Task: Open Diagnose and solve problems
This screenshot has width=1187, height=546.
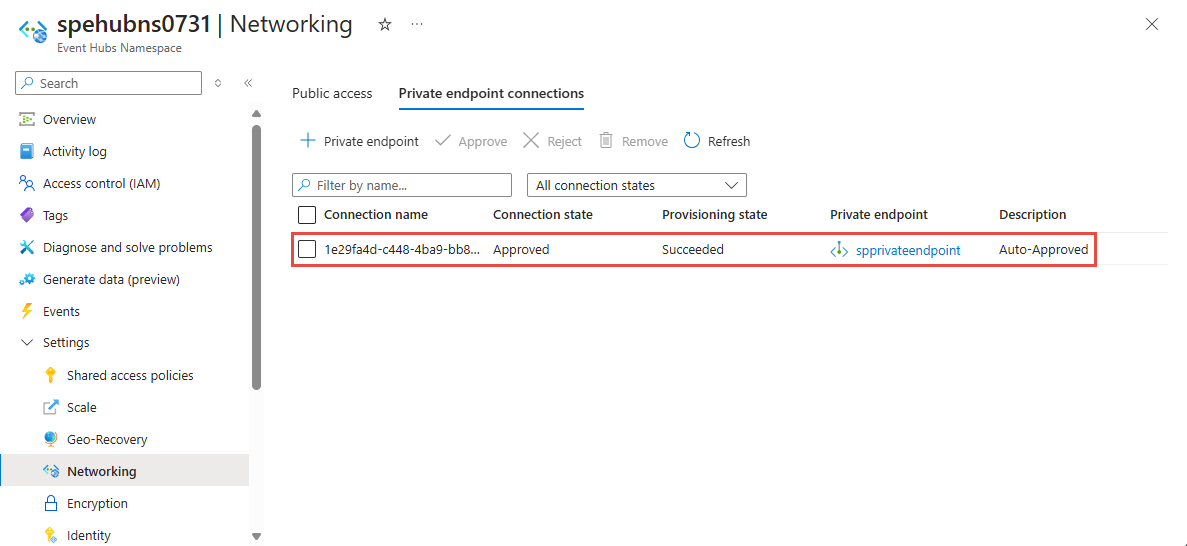Action: [128, 248]
